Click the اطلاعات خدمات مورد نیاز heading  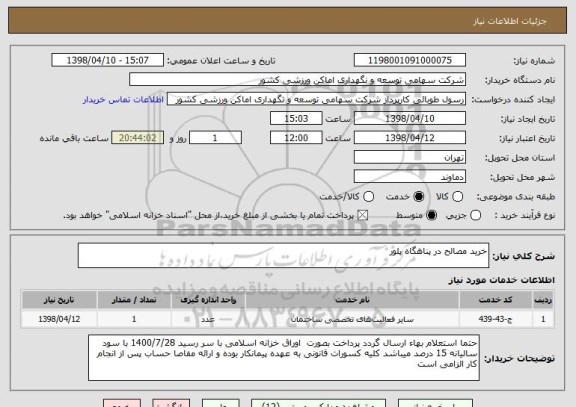coord(501,280)
